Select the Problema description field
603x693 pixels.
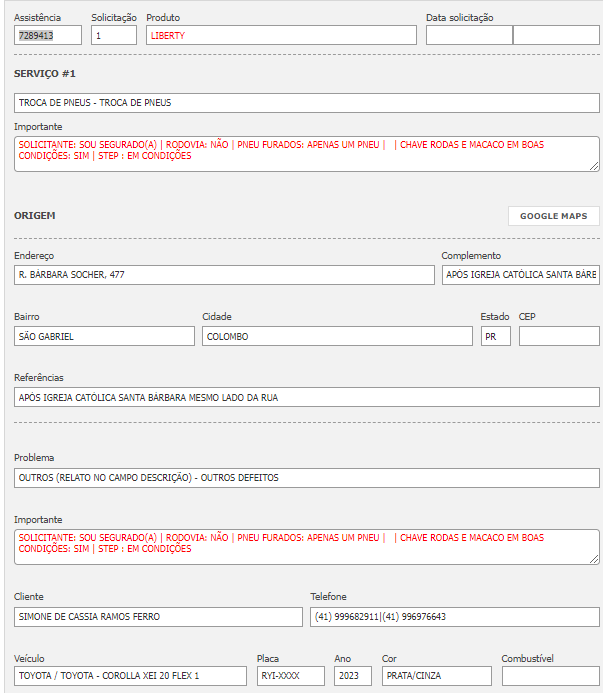pyautogui.click(x=307, y=478)
